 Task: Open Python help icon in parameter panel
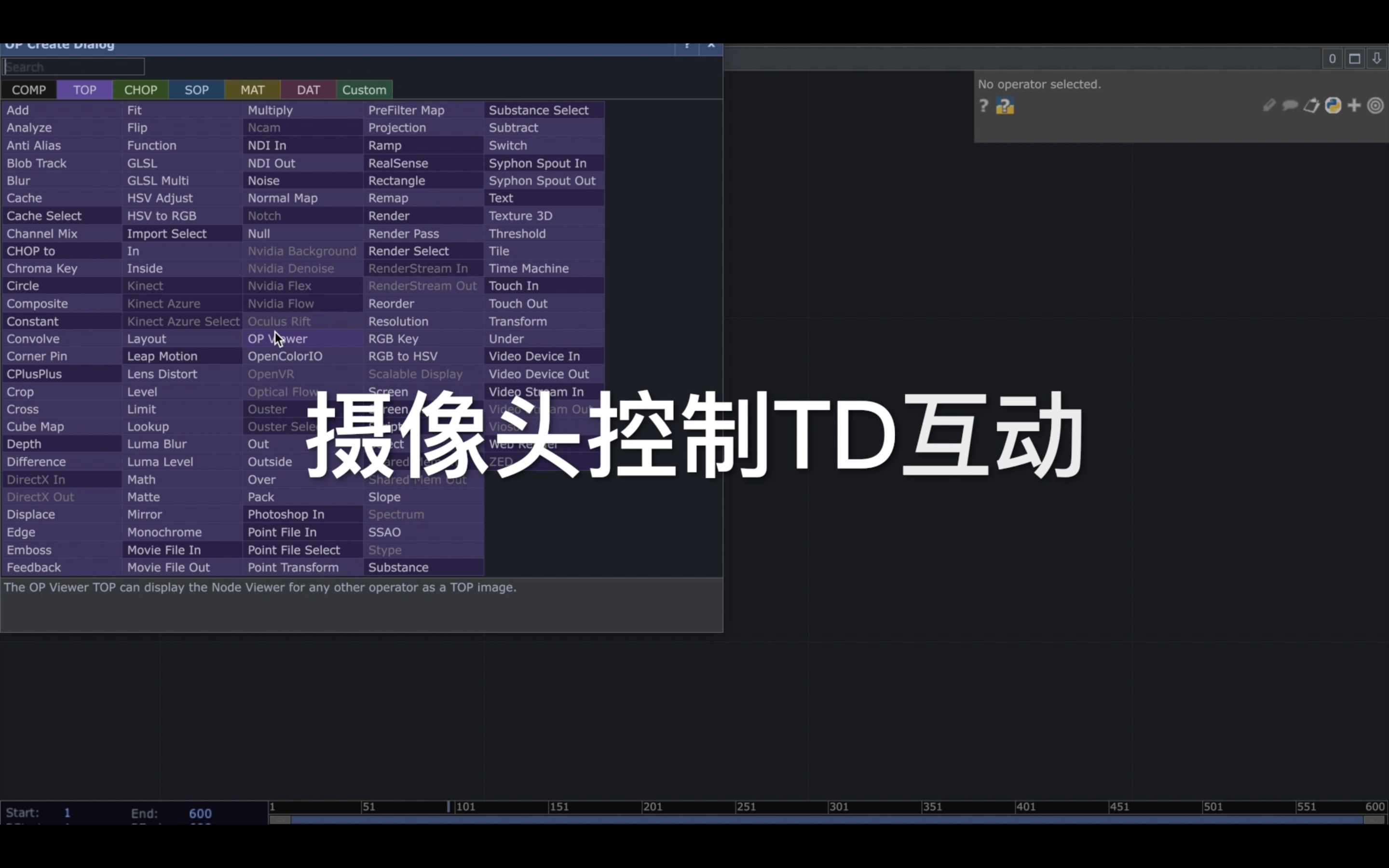click(x=1005, y=107)
